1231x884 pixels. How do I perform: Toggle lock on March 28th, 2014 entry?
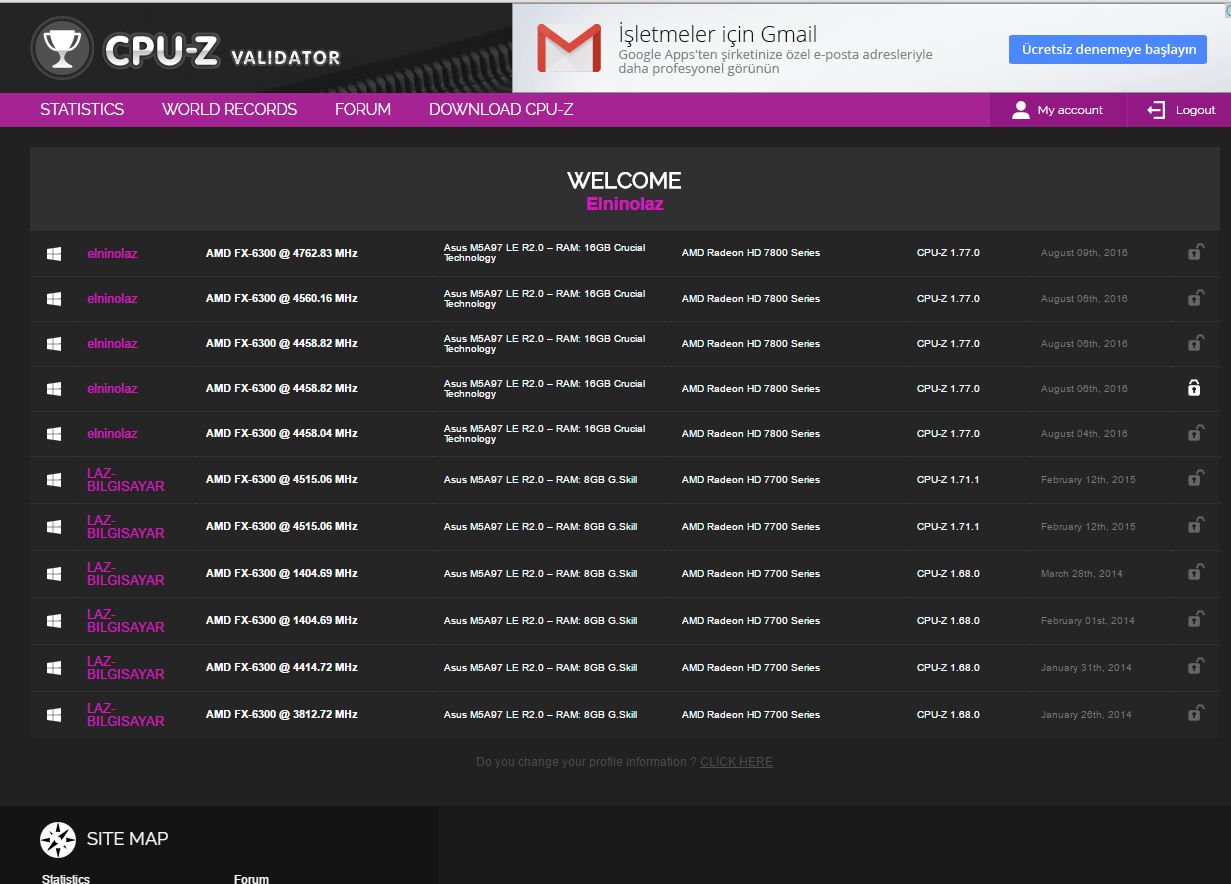tap(1194, 573)
